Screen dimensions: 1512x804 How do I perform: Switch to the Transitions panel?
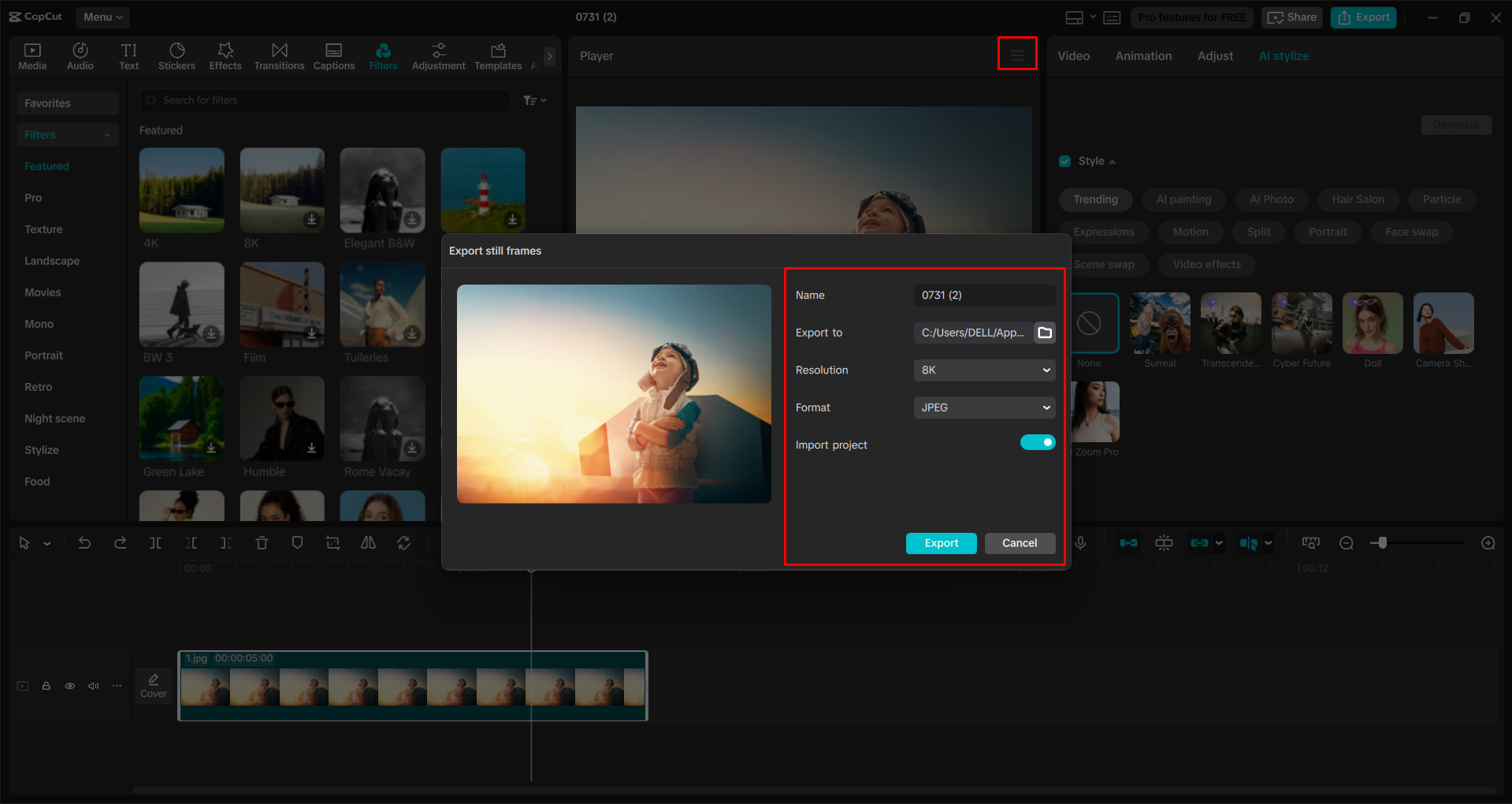[279, 55]
